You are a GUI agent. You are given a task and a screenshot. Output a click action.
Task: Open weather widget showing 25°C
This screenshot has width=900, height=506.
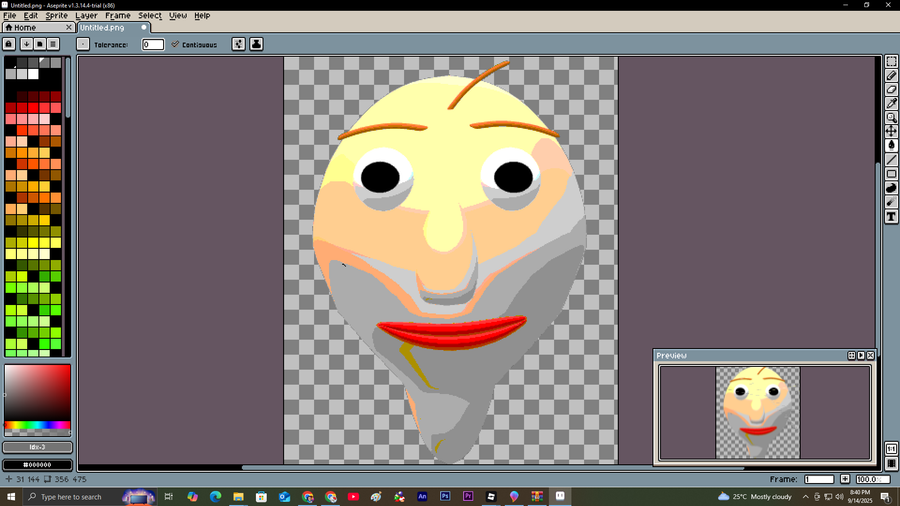point(755,497)
